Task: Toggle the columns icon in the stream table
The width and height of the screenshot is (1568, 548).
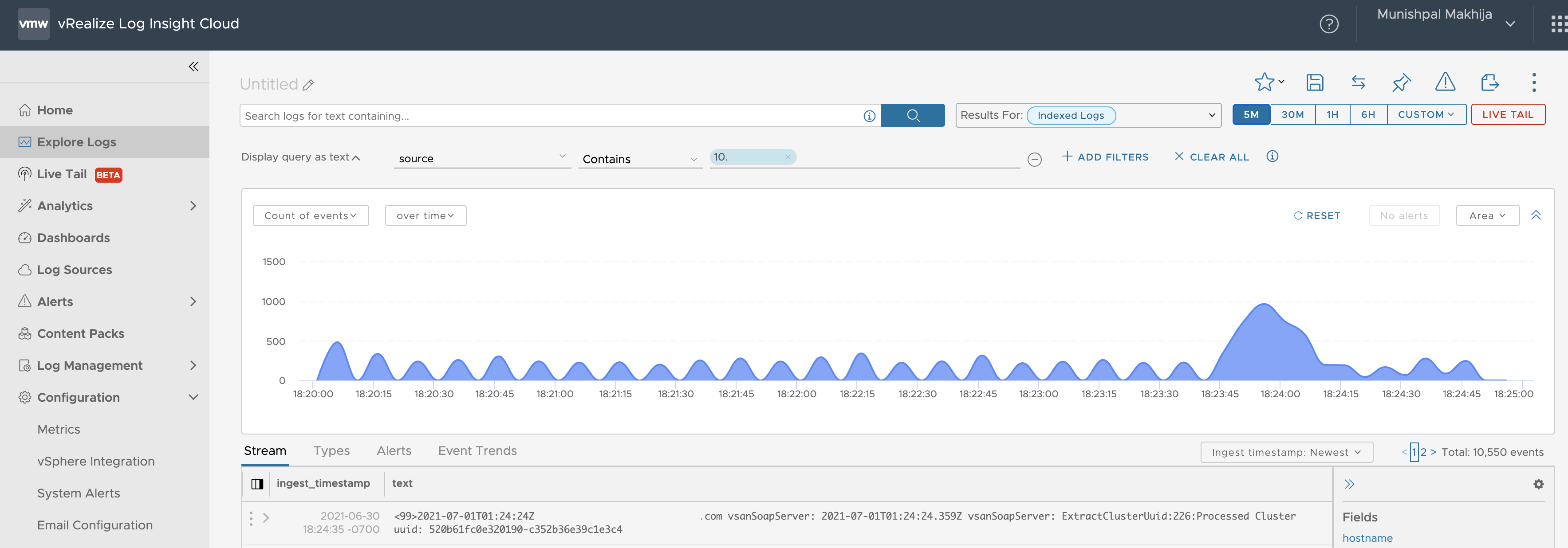Action: click(257, 484)
